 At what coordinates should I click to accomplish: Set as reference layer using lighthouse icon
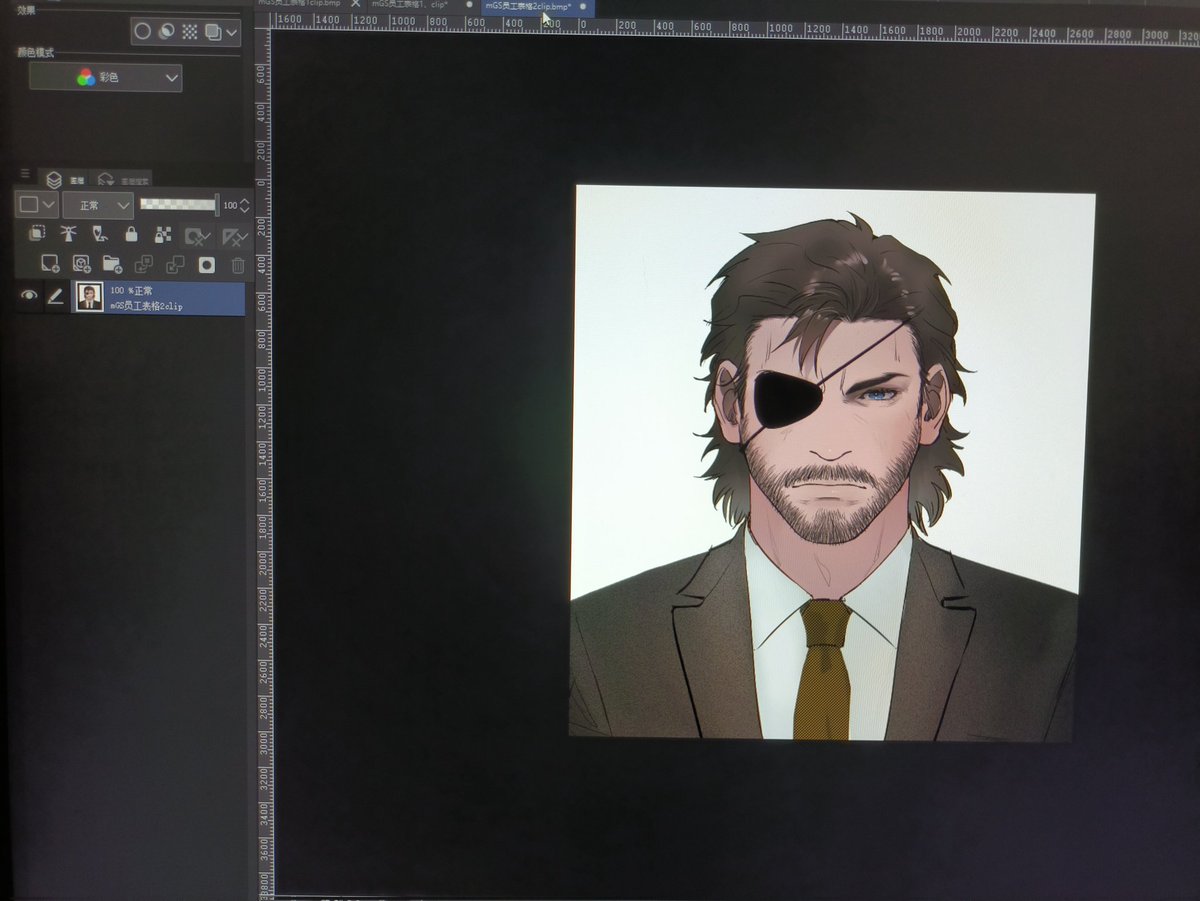[x=68, y=235]
